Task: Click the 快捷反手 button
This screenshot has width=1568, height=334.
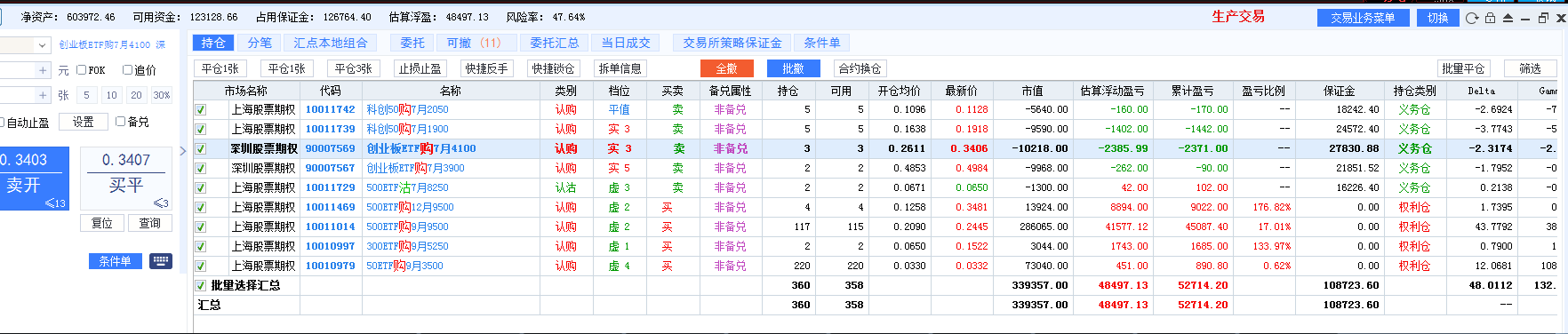Action: [x=487, y=68]
